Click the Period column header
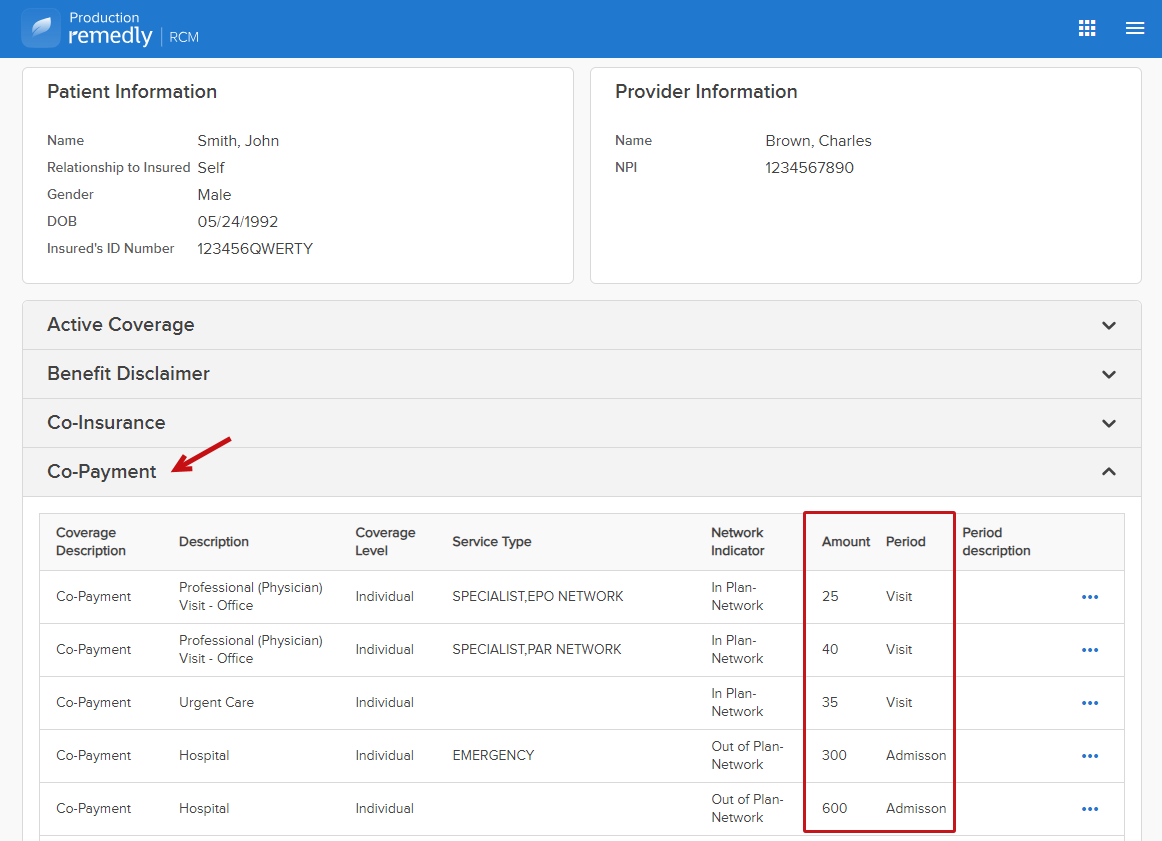The width and height of the screenshot is (1162, 841). pos(906,542)
